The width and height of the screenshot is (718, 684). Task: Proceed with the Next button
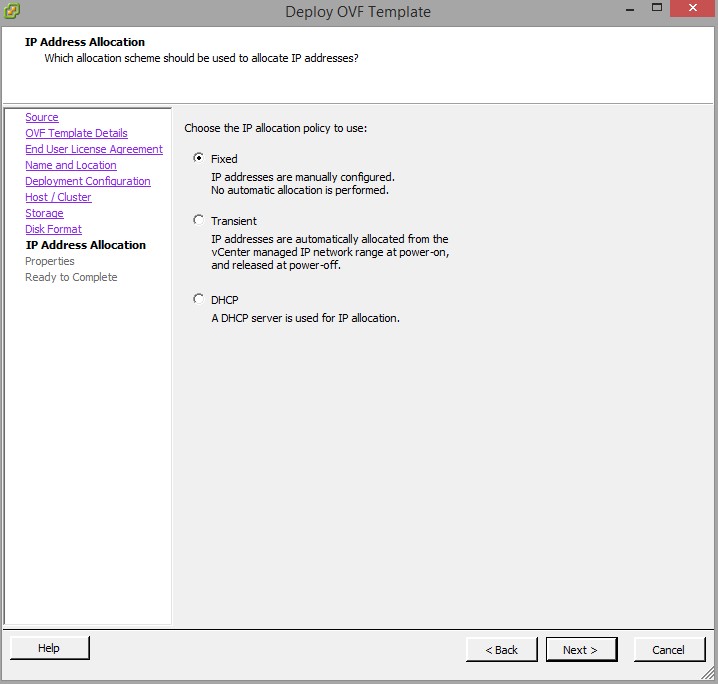(x=581, y=649)
